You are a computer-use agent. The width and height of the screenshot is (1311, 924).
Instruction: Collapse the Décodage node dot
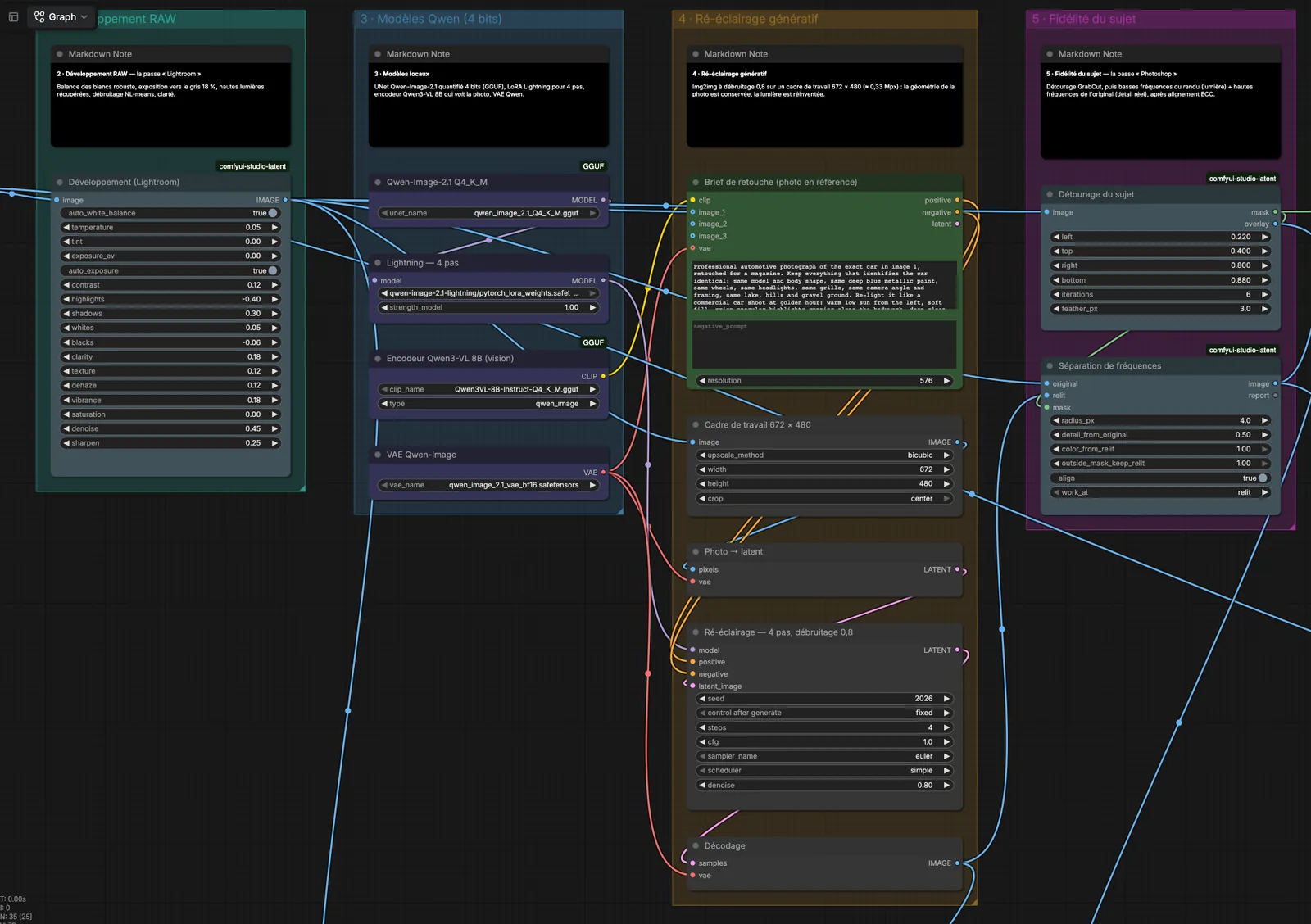[696, 846]
